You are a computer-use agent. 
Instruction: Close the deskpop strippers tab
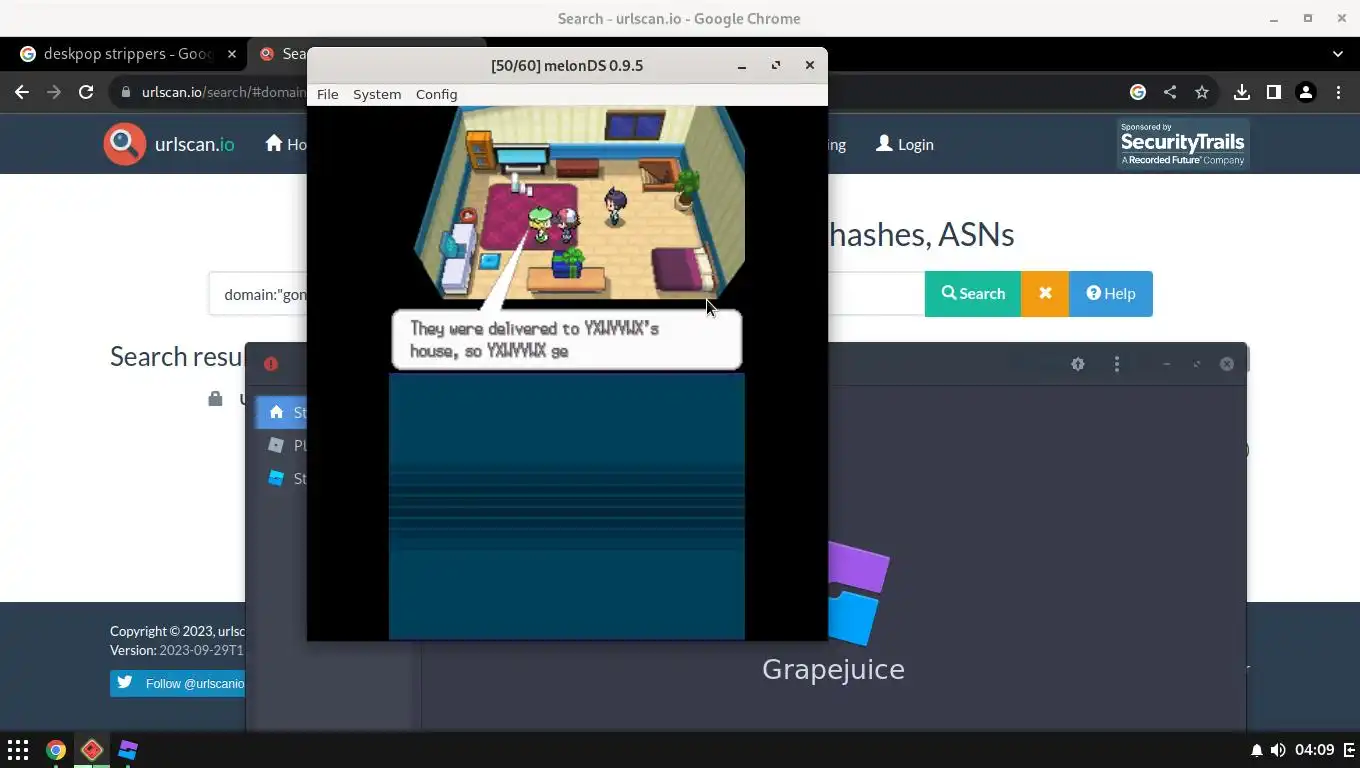tap(232, 54)
